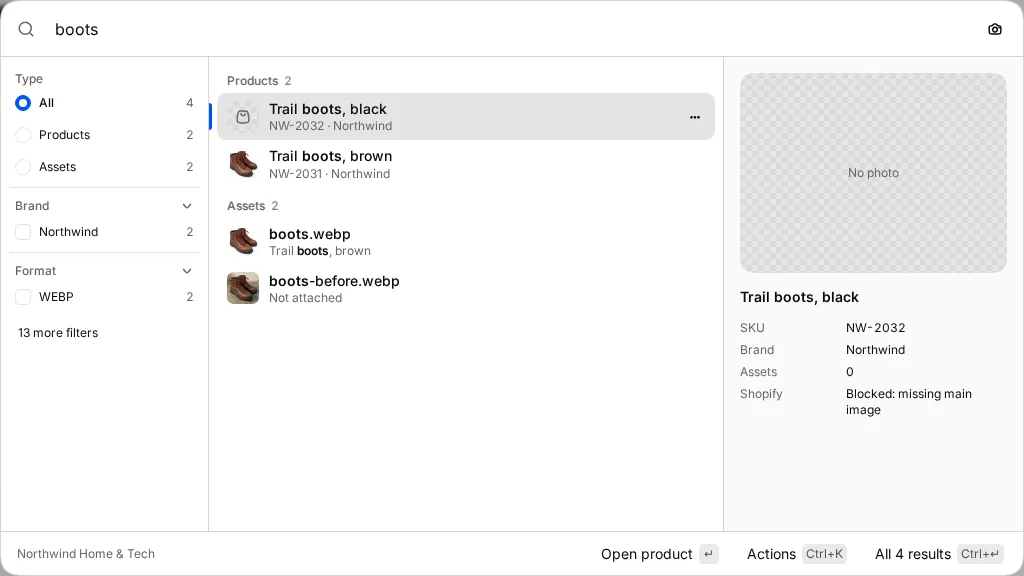The height and width of the screenshot is (576, 1024).
Task: Collapse the Brand filter section chevron
Action: pos(187,206)
